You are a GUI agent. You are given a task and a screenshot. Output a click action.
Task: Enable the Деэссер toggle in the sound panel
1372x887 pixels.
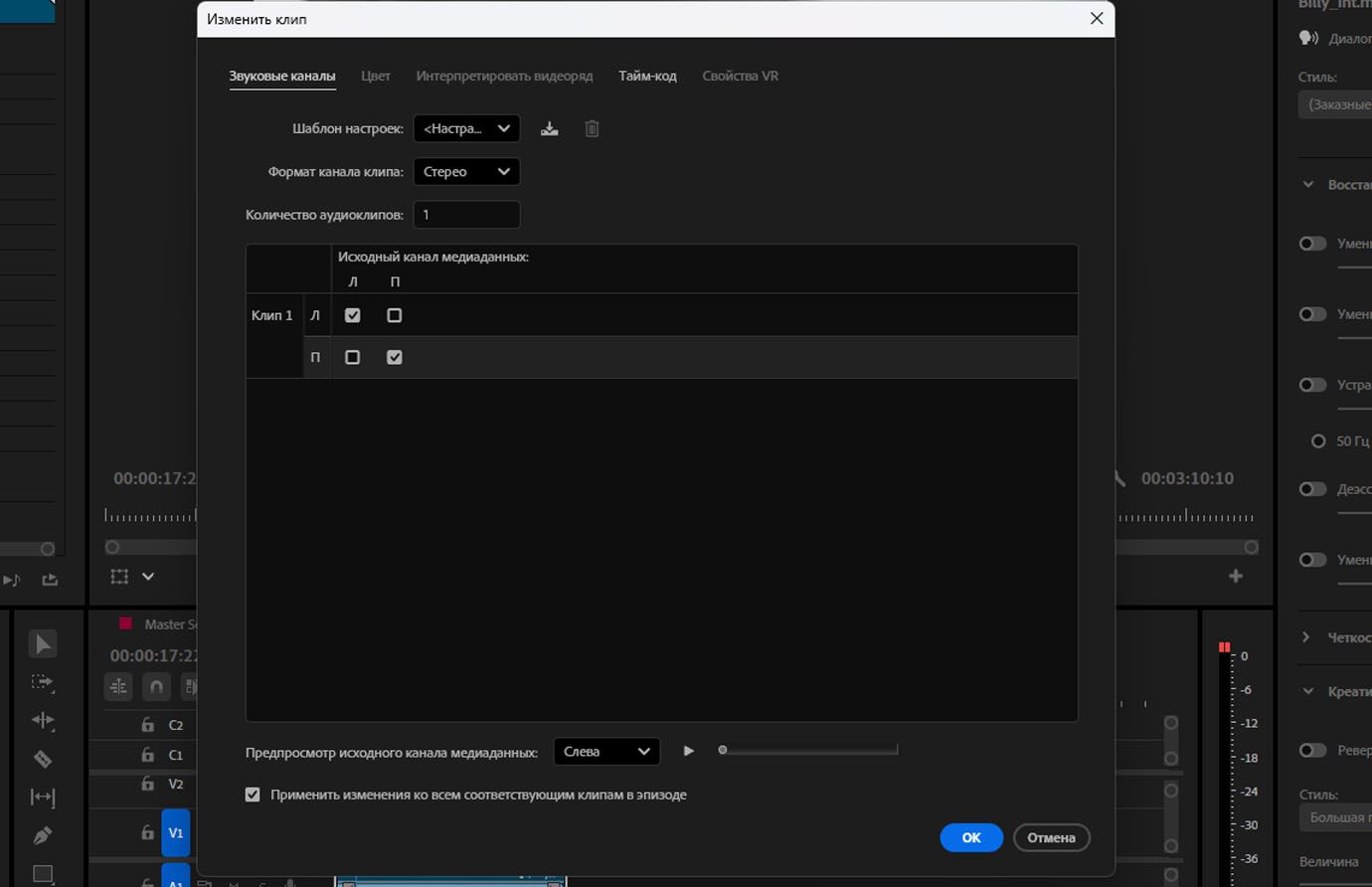pos(1314,489)
